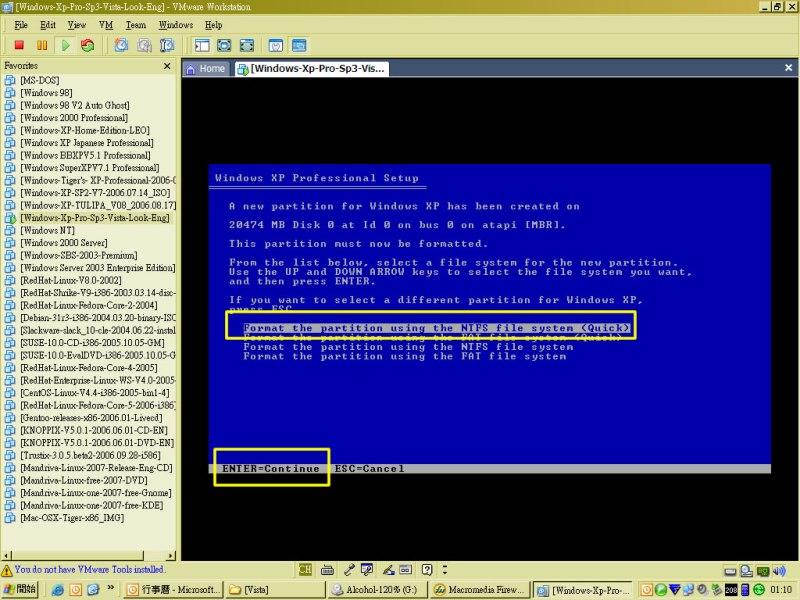The image size is (800, 600).
Task: Open the Edit menu
Action: click(x=47, y=25)
